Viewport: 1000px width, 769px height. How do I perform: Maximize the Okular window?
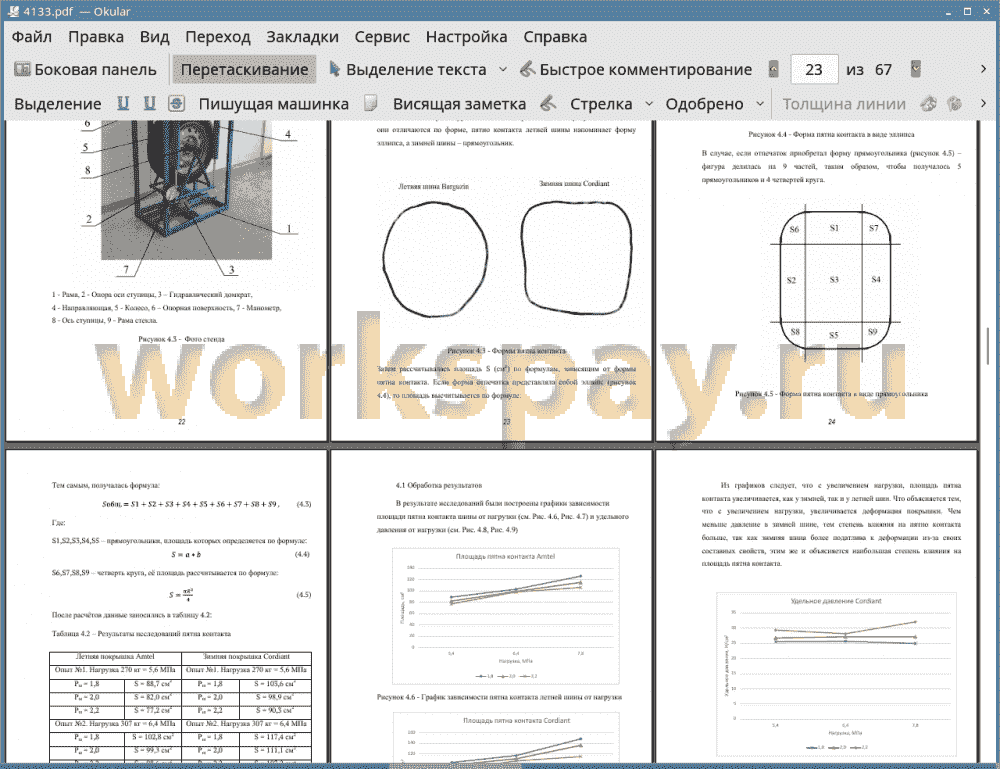[967, 11]
